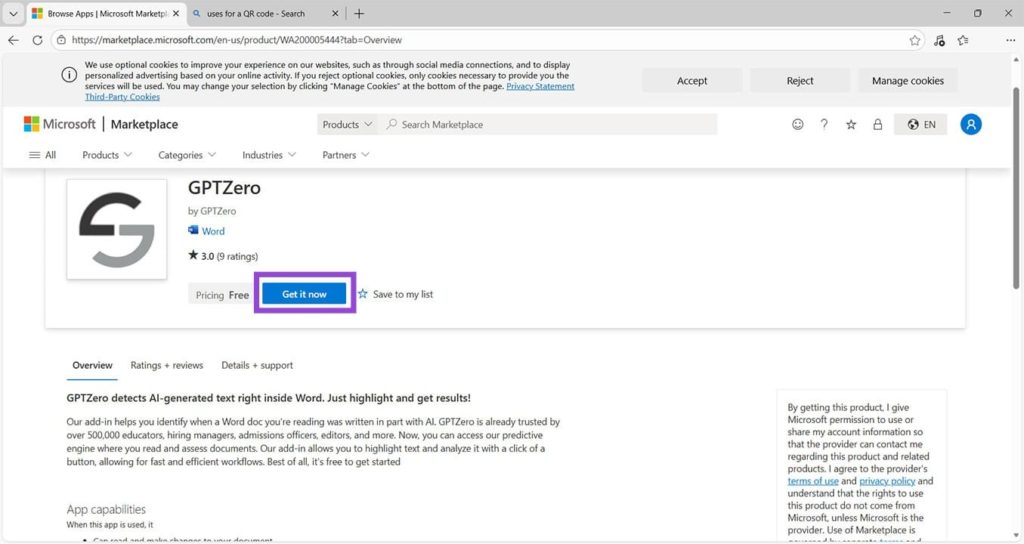Screen dimensions: 1024x544
Task: Expand the Products navigation menu
Action: (x=106, y=155)
